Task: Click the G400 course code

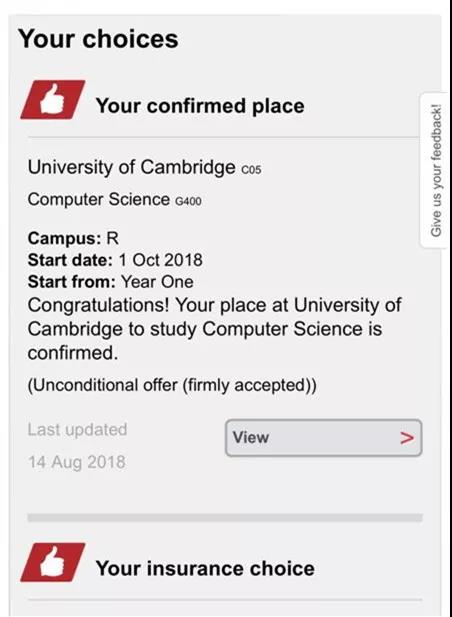Action: click(x=188, y=201)
